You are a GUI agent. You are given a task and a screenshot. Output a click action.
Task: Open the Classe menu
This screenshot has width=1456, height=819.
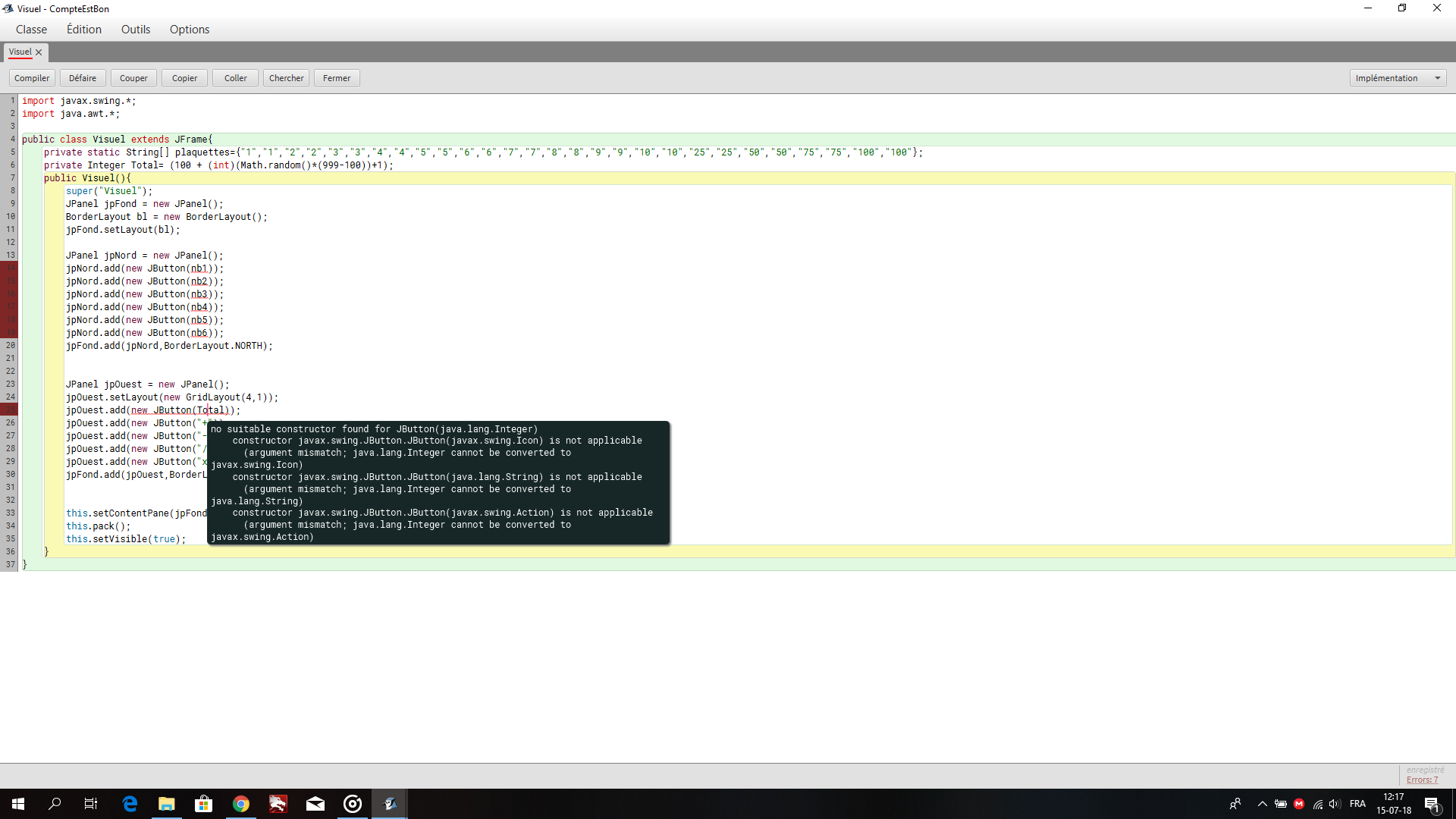[31, 28]
